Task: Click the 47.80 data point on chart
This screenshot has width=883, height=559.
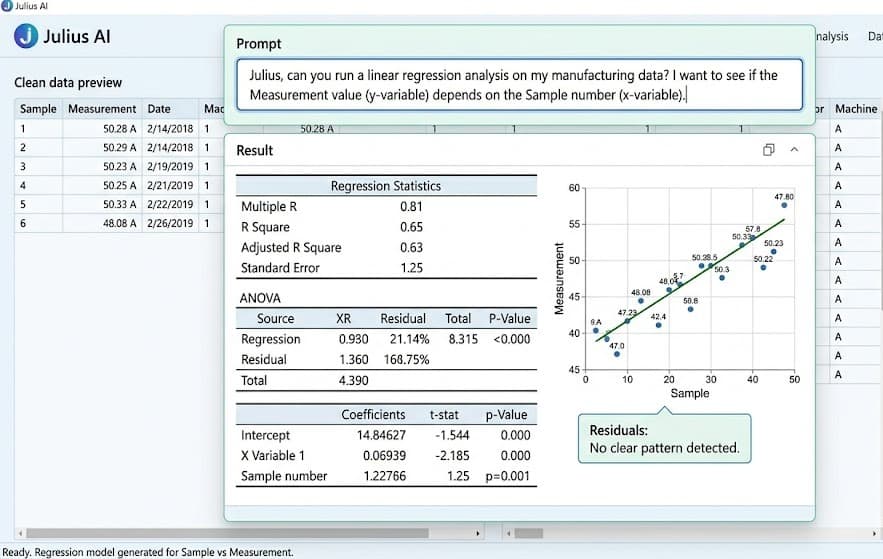Action: point(784,205)
